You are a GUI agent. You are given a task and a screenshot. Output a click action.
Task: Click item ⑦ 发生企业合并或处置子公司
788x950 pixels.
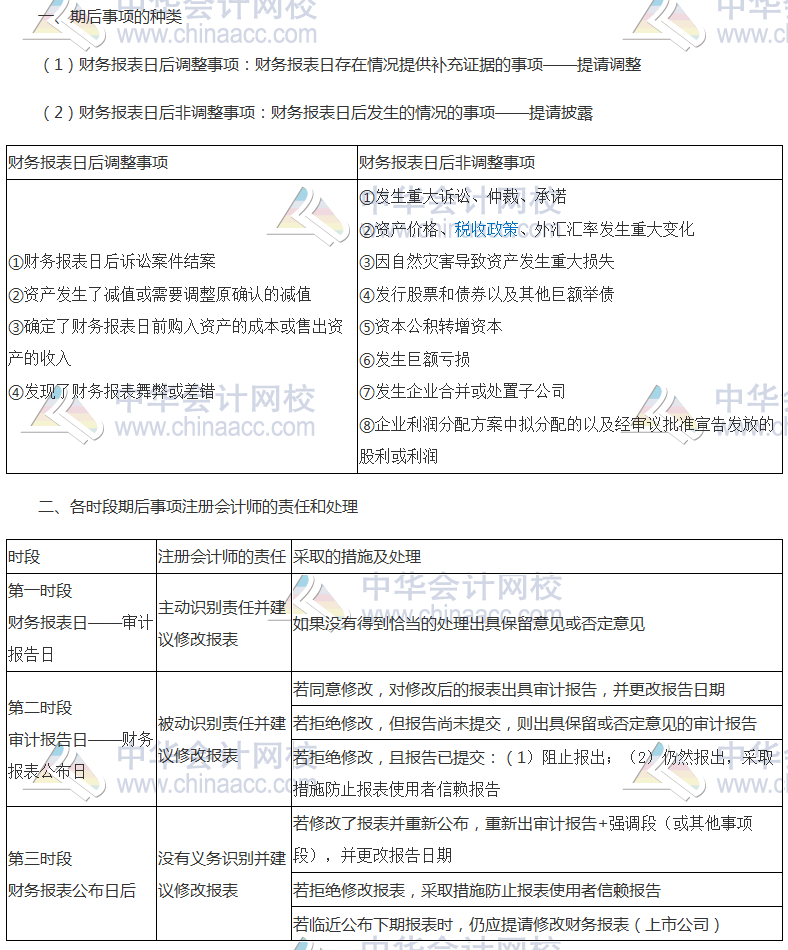(462, 391)
